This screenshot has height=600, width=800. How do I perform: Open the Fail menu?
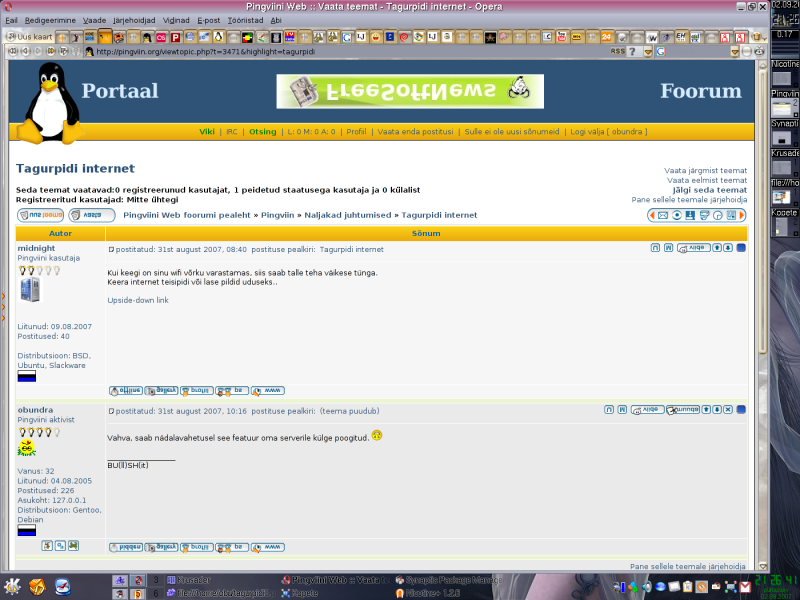[x=11, y=20]
